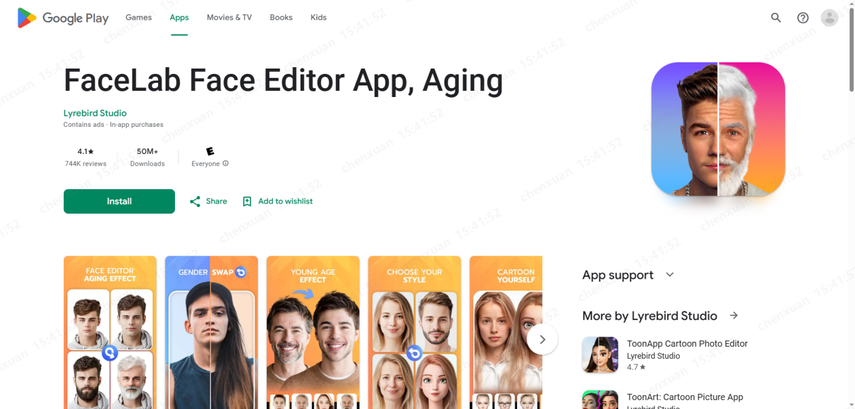Add to wishlist text button
This screenshot has width=855, height=409.
285,201
